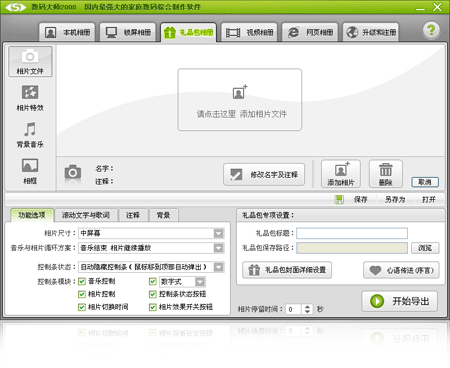Click the heart icon on the 心语传送 button
Viewport: 450px width, 368px height.
click(375, 270)
